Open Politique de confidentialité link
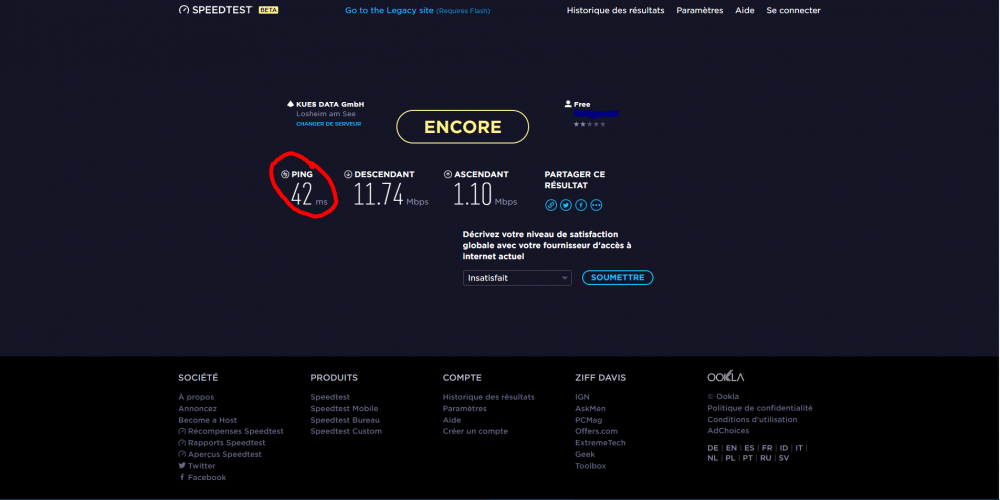 [760, 408]
